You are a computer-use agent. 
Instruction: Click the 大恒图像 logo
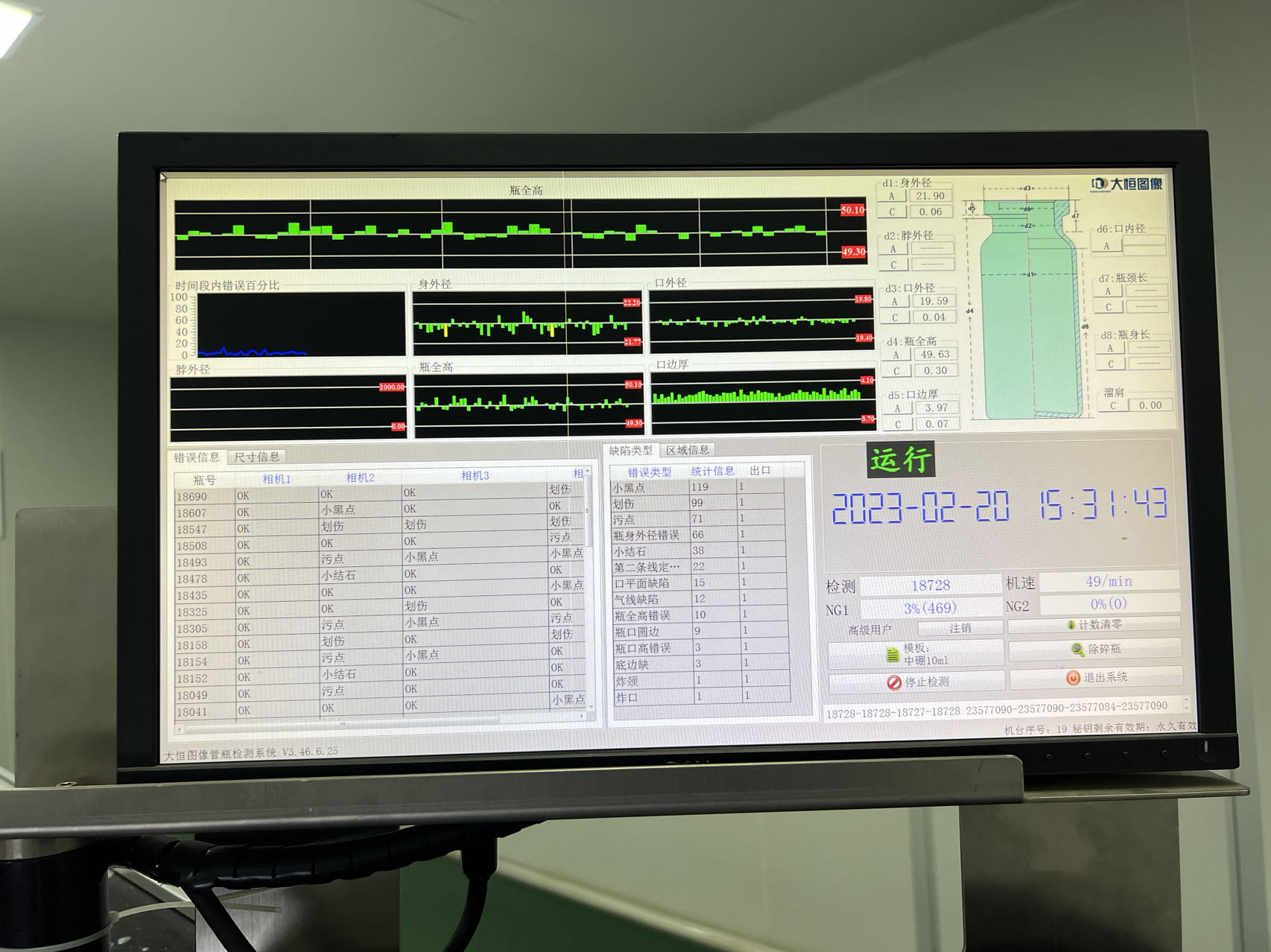tap(1126, 184)
